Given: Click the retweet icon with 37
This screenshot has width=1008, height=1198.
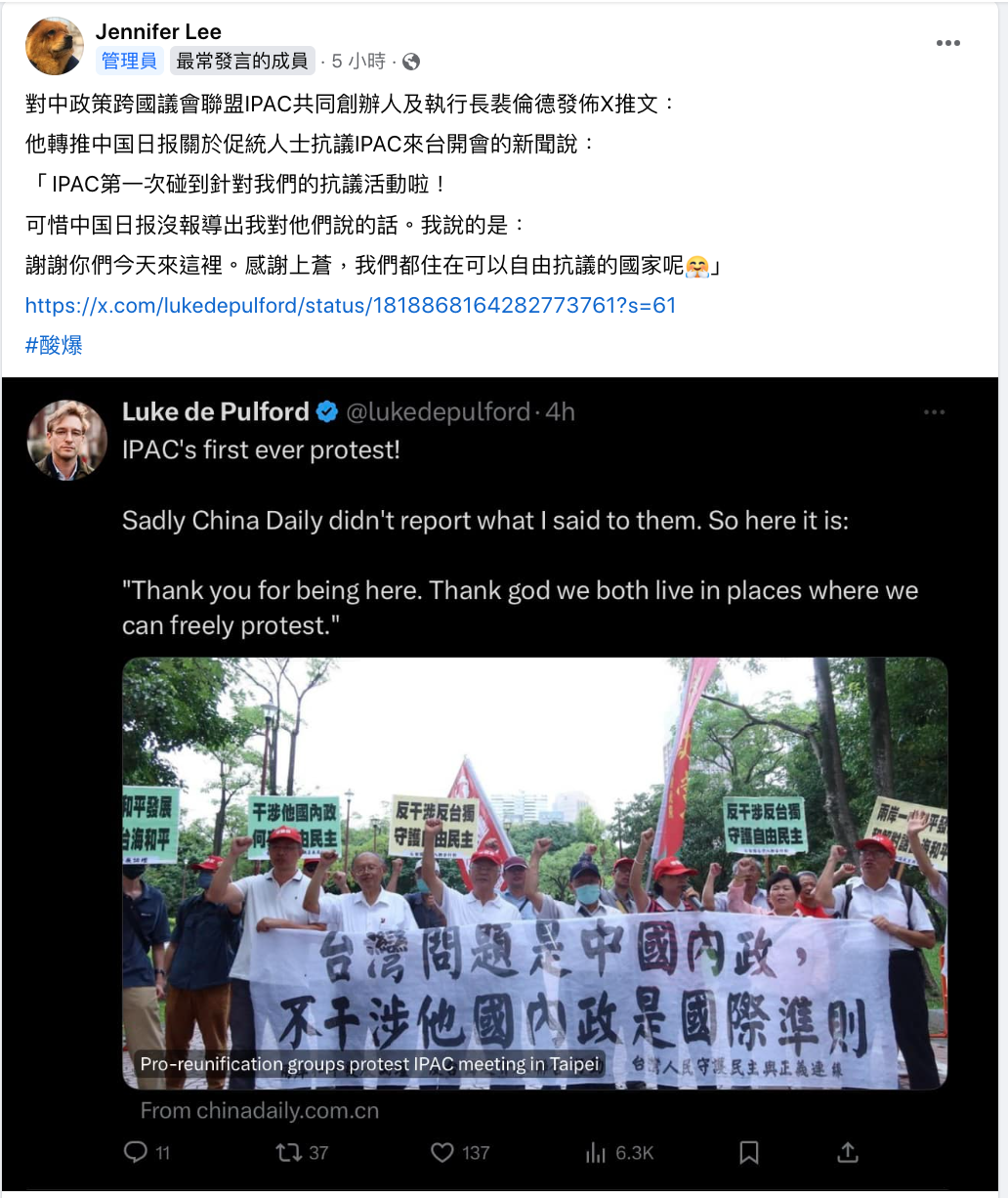Looking at the screenshot, I should coord(289,1153).
